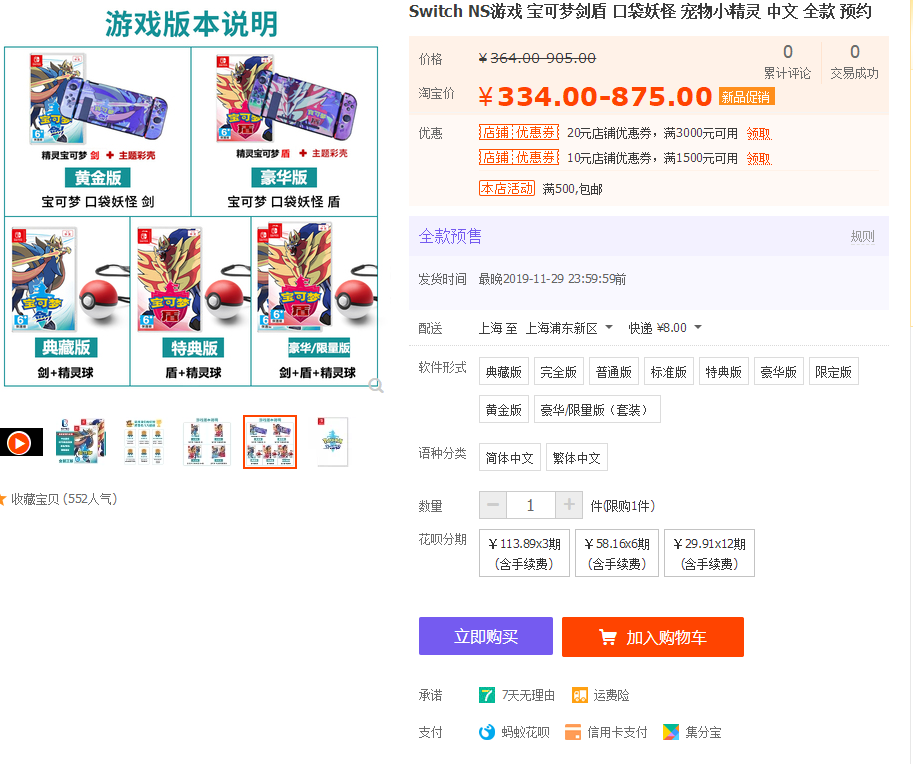Select the second product thumbnail with game box
The width and height of the screenshot is (913, 764).
[82, 441]
